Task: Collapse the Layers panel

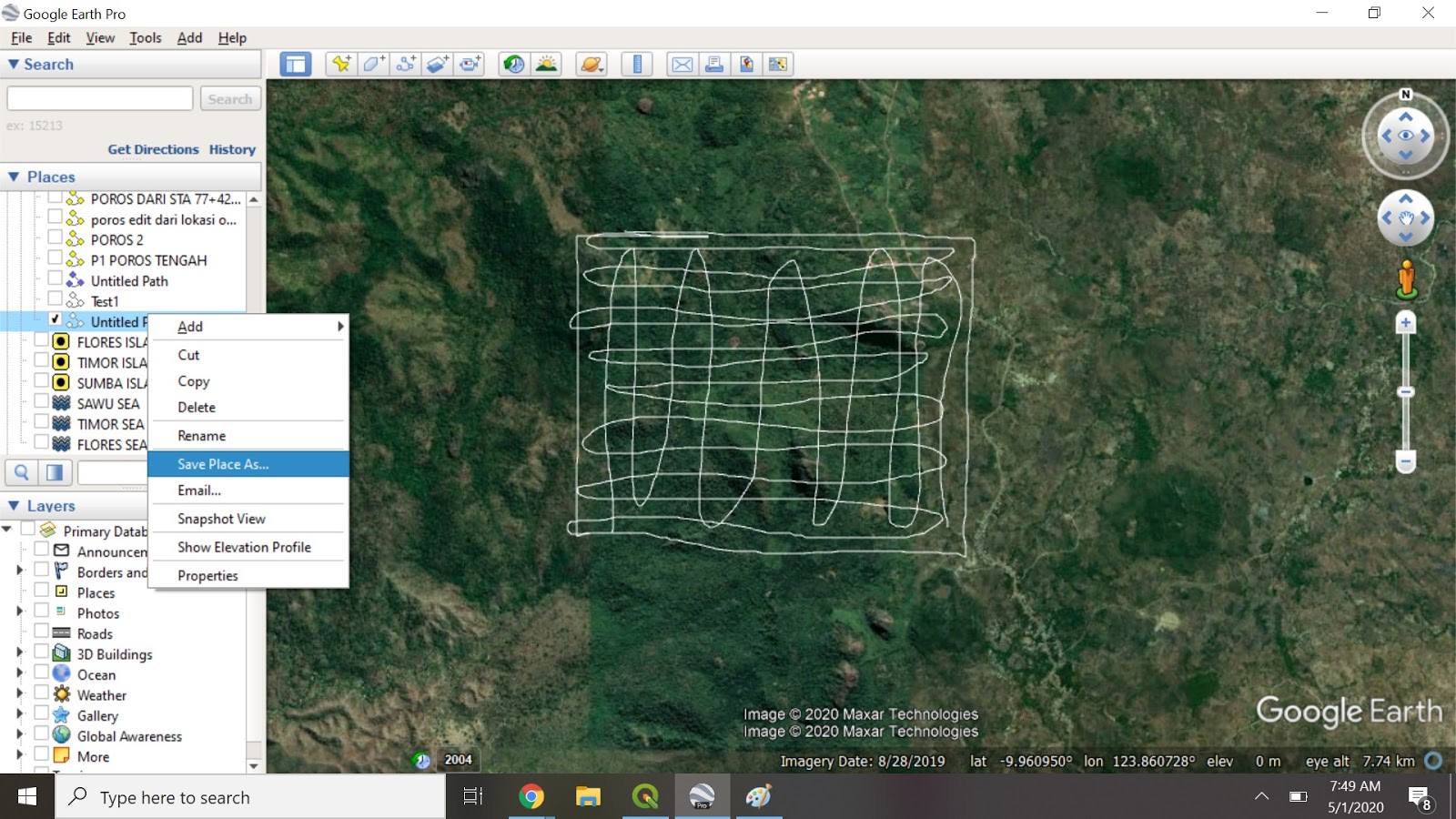Action: pos(14,506)
